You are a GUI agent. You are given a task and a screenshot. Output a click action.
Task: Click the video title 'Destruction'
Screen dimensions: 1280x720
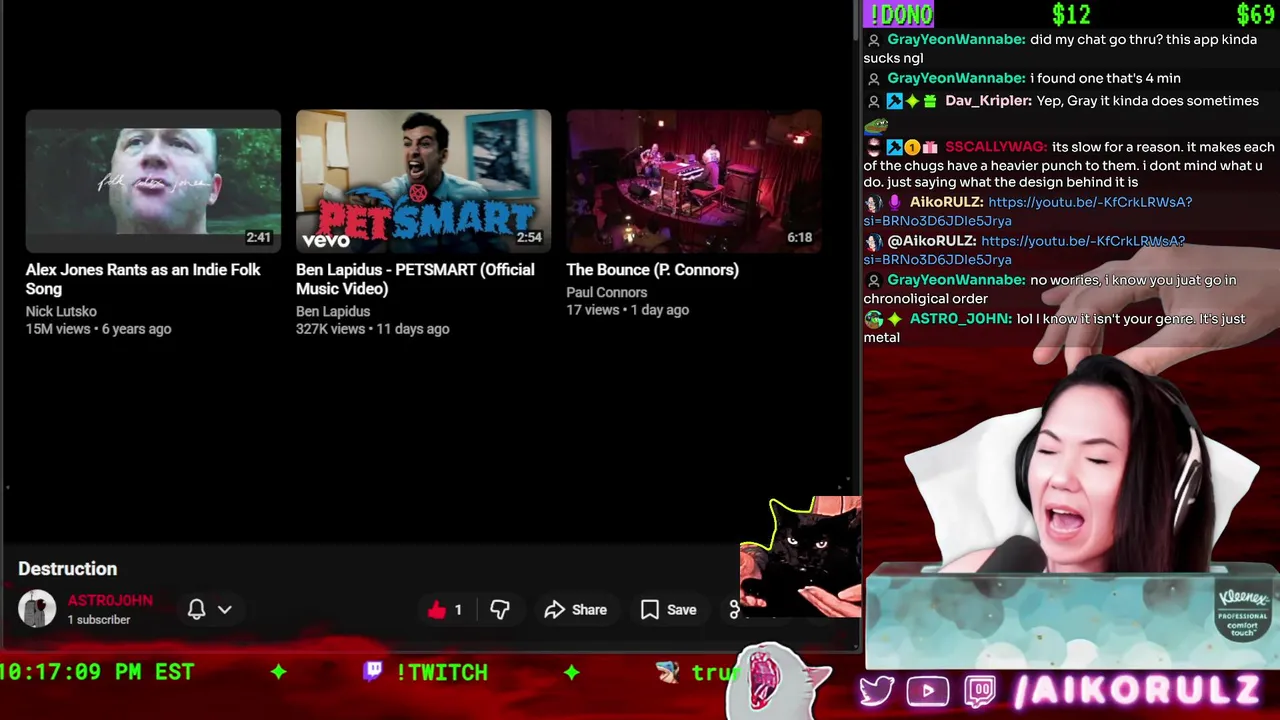(67, 569)
